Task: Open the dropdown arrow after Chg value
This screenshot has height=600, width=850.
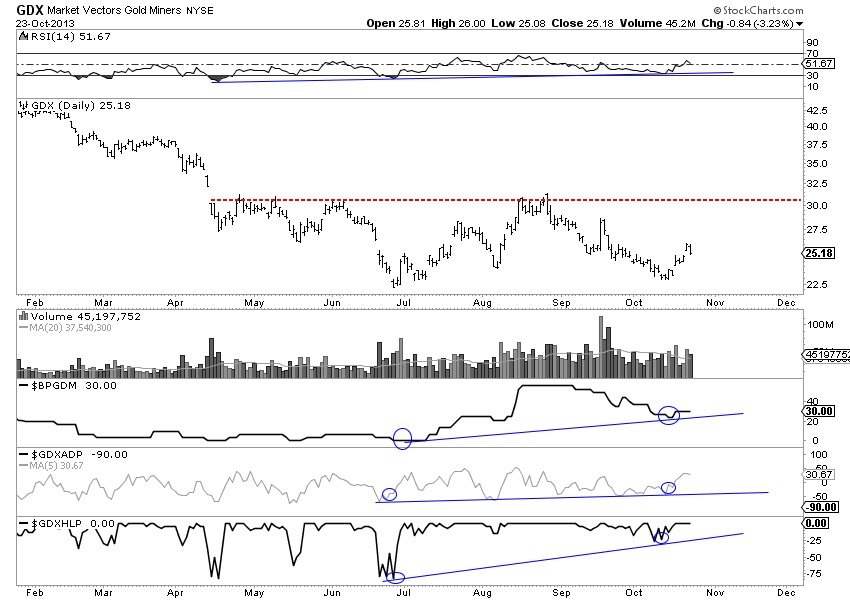Action: click(x=800, y=24)
